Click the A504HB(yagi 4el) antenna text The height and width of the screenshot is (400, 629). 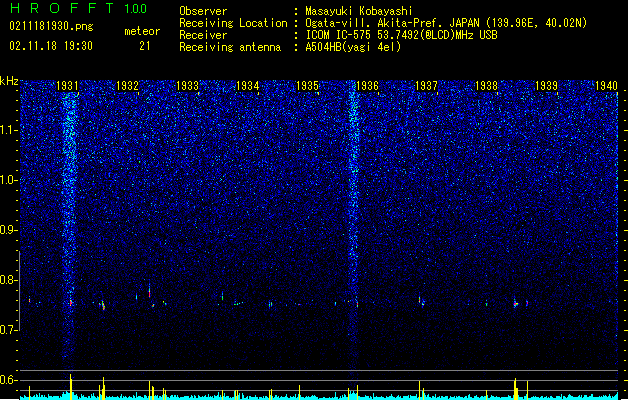353,47
